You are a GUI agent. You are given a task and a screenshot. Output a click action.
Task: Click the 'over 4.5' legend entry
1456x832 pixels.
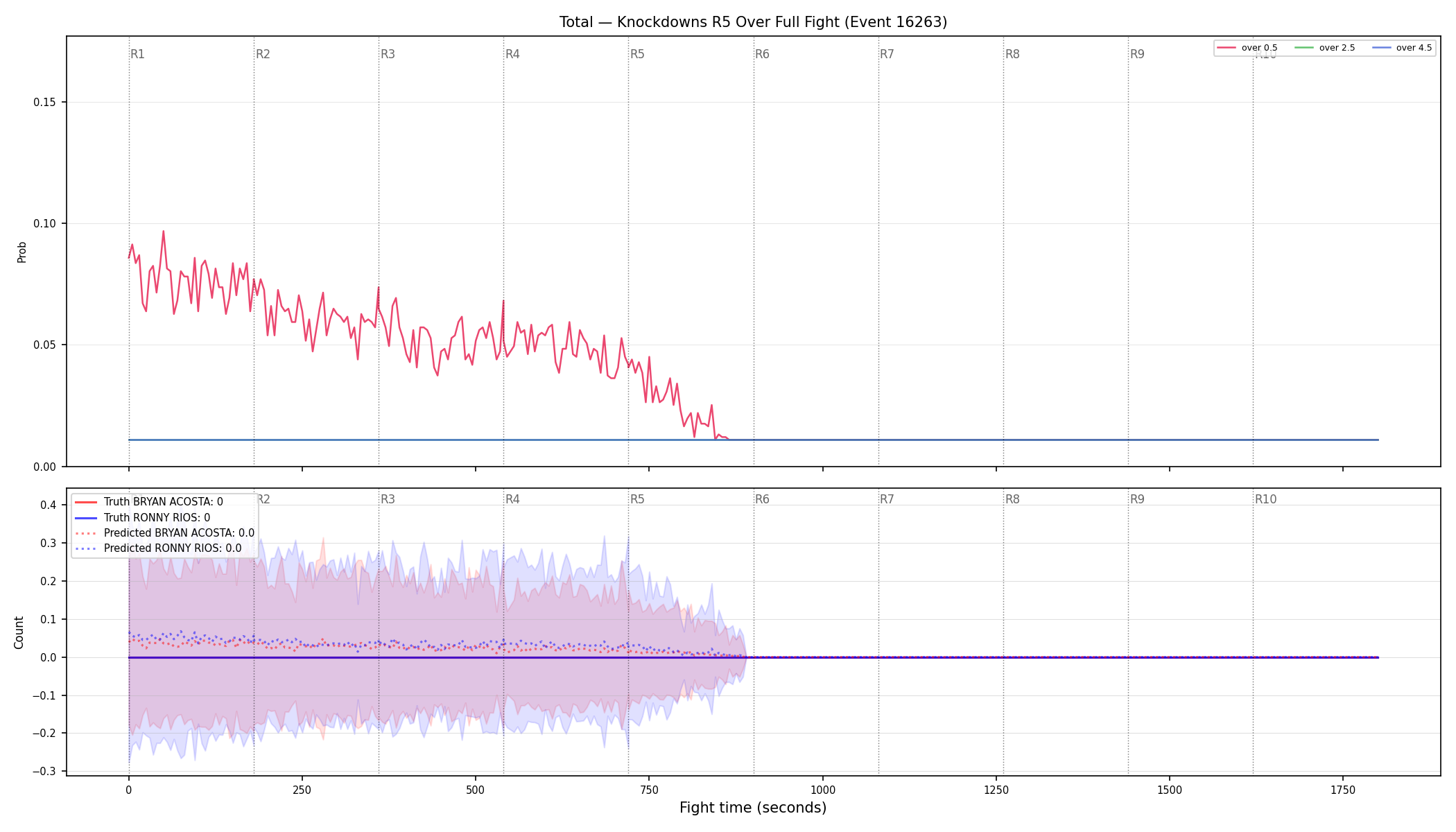1402,48
